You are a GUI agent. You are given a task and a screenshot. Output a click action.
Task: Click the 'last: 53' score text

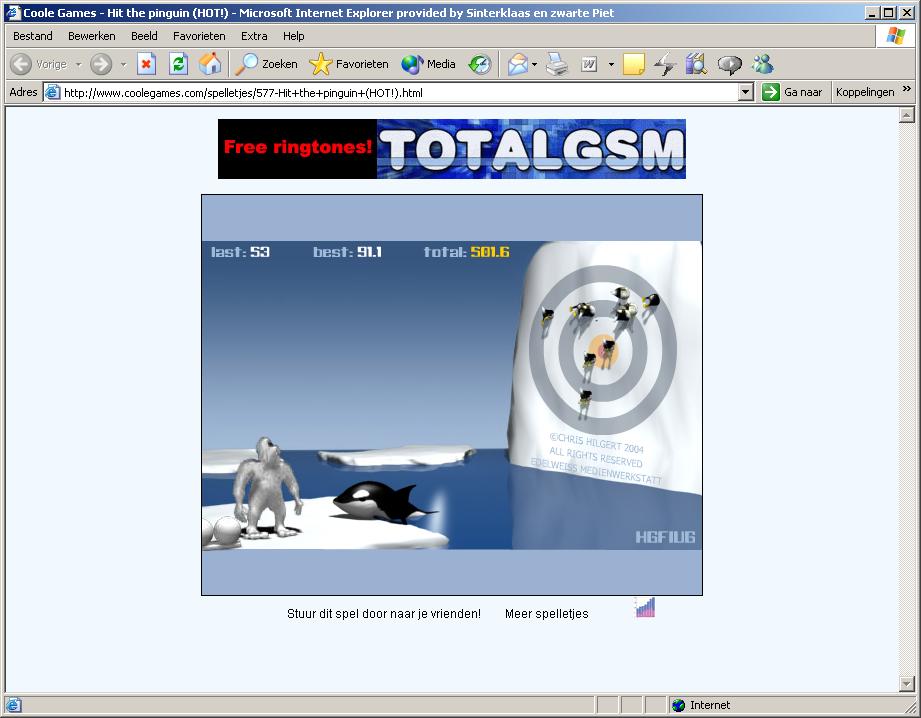240,252
